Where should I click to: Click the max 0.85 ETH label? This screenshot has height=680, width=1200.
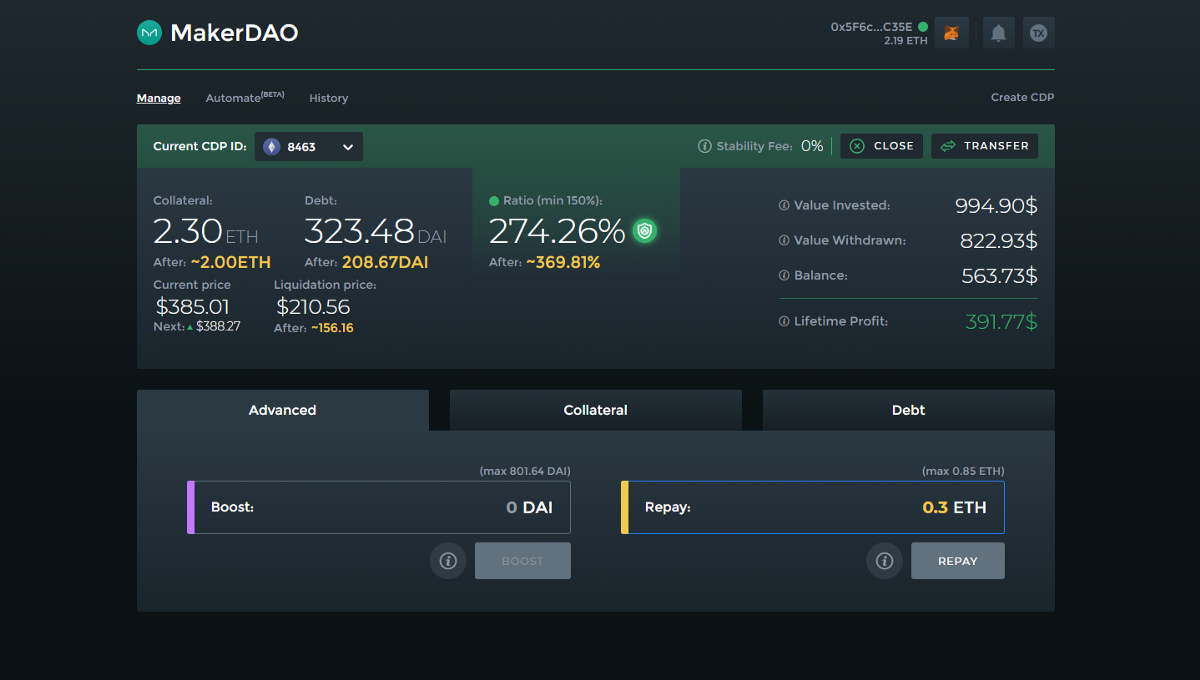963,471
